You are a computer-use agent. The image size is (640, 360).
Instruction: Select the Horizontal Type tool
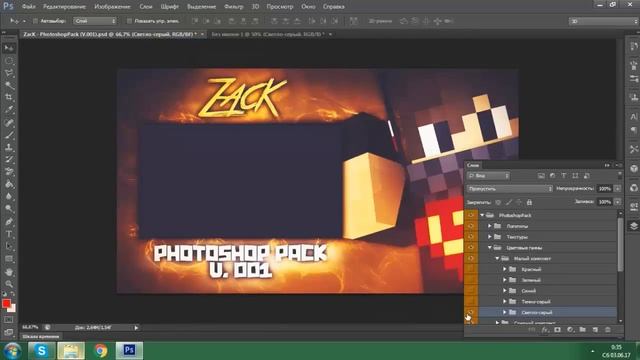coord(9,234)
